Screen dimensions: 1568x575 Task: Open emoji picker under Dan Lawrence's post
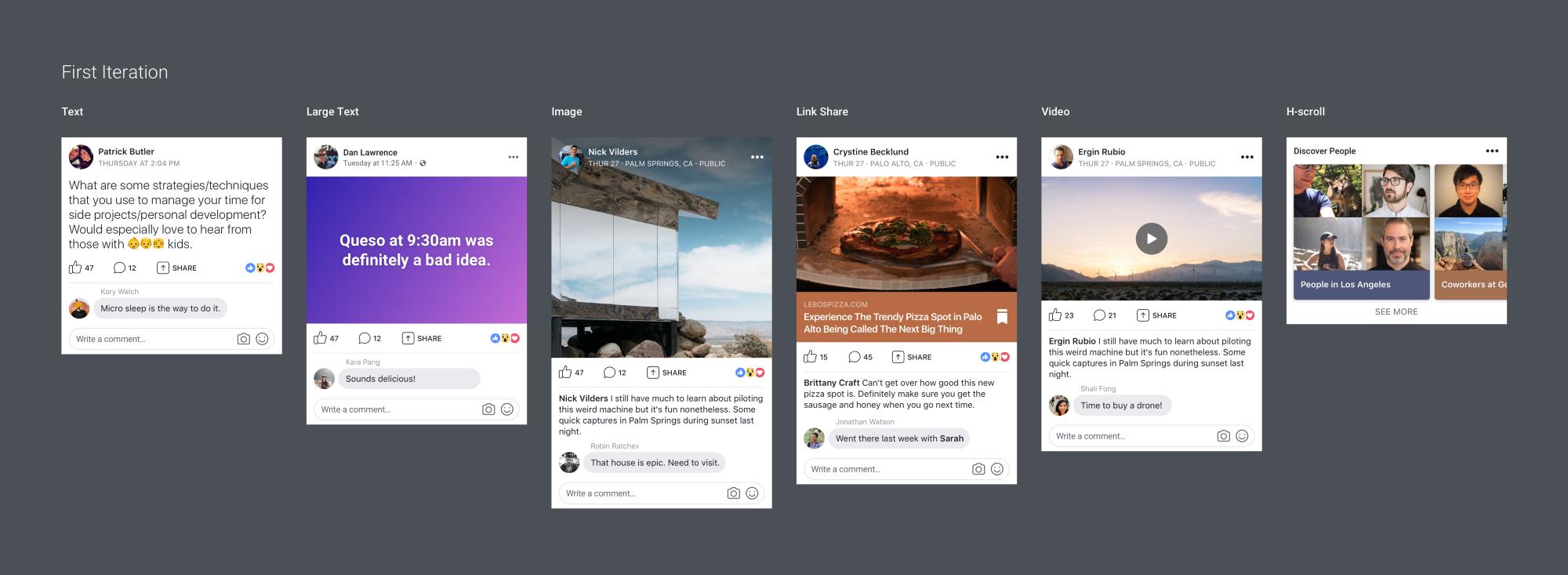click(507, 409)
